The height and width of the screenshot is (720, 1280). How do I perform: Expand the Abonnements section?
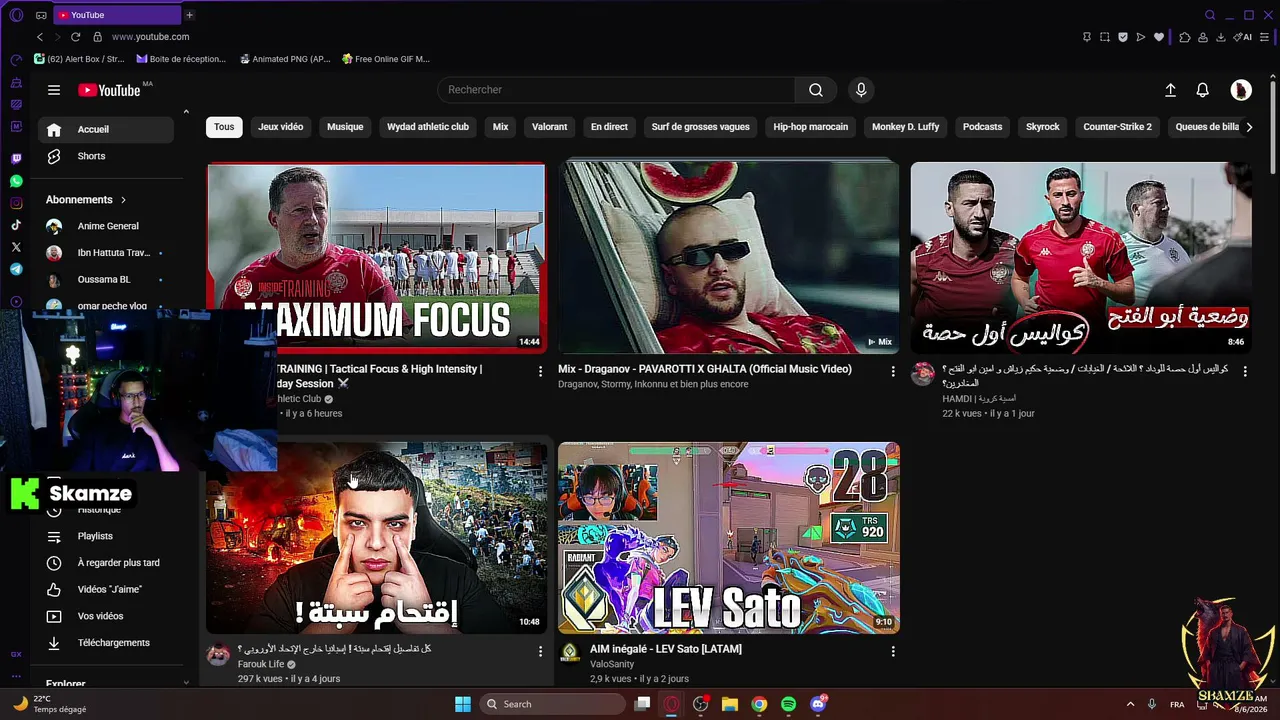coord(86,199)
